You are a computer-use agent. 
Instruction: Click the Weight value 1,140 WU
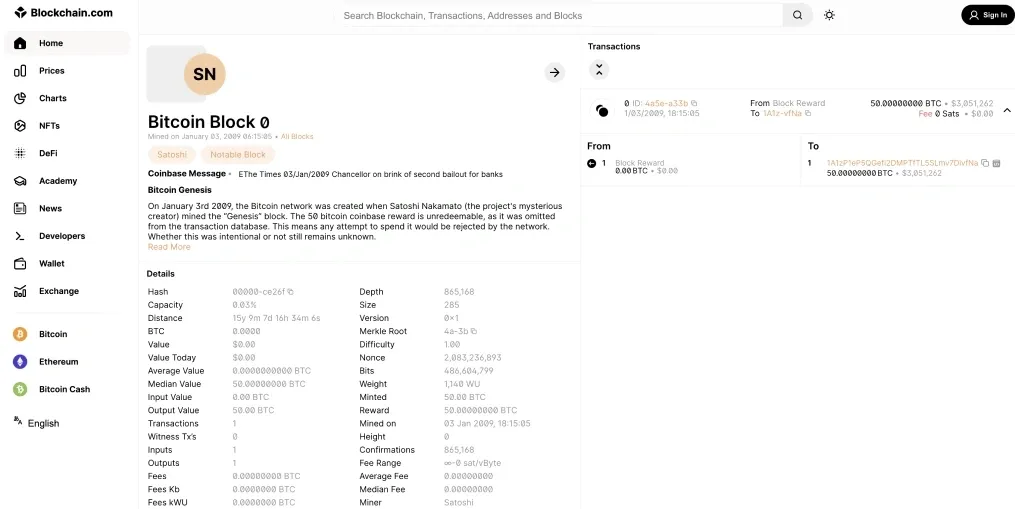coord(464,384)
